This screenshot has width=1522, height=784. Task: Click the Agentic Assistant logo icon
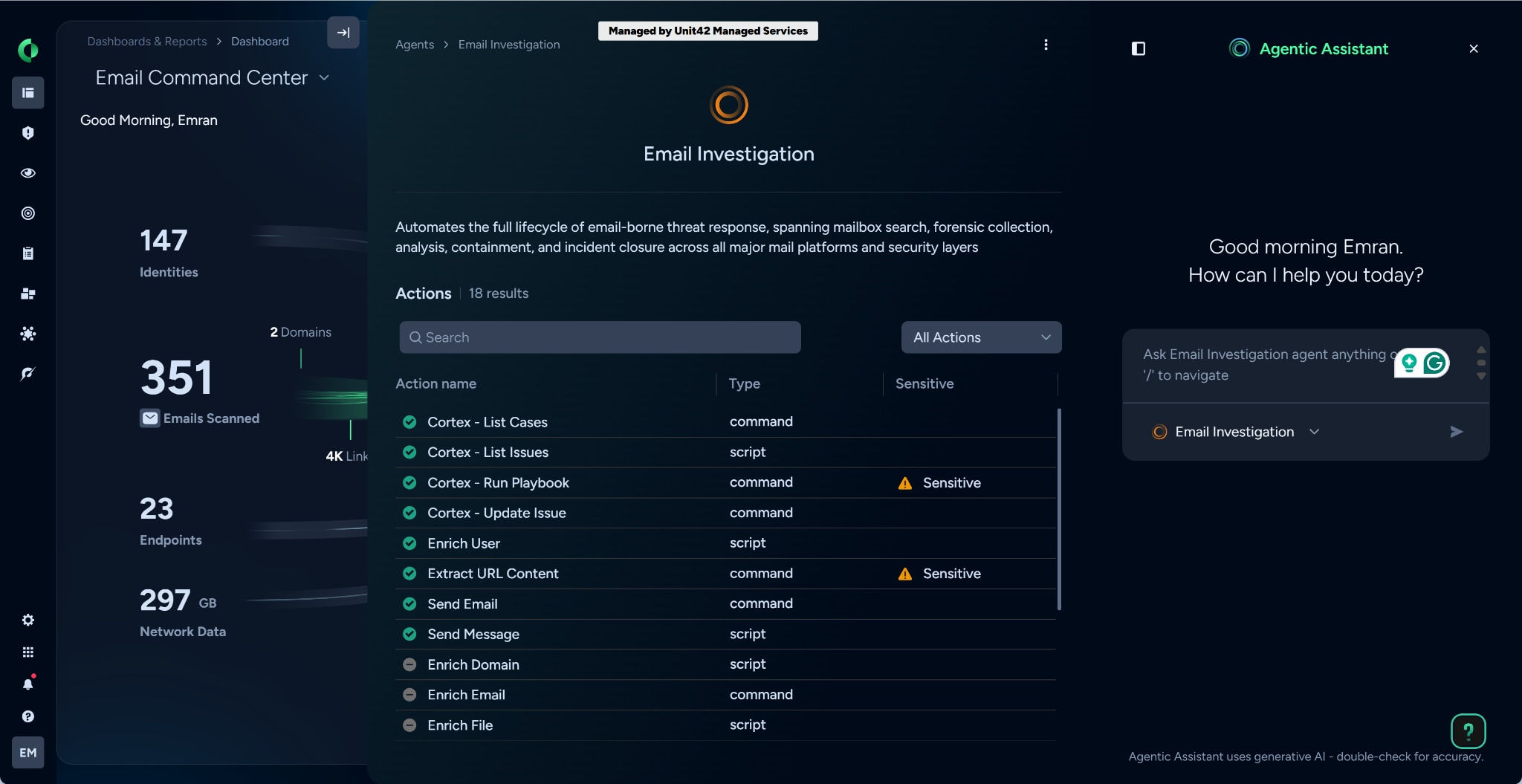tap(1239, 48)
